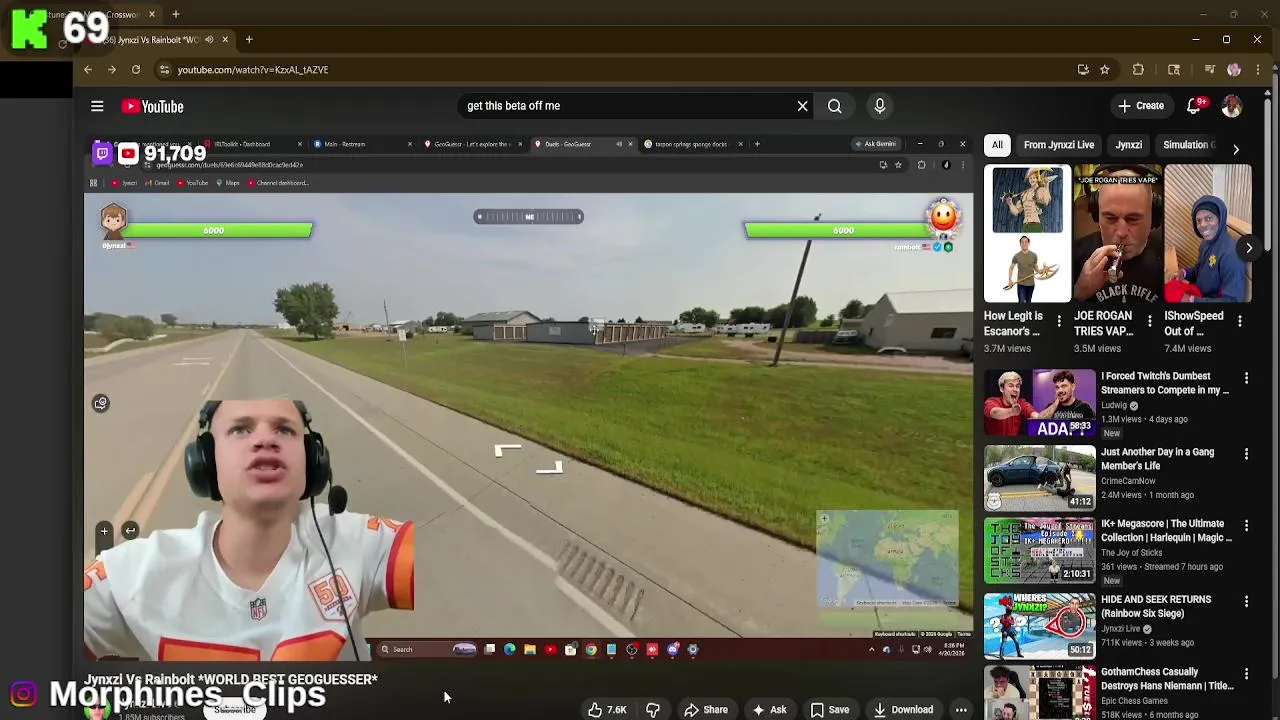Open options for Ludwig's video

(x=1246, y=378)
